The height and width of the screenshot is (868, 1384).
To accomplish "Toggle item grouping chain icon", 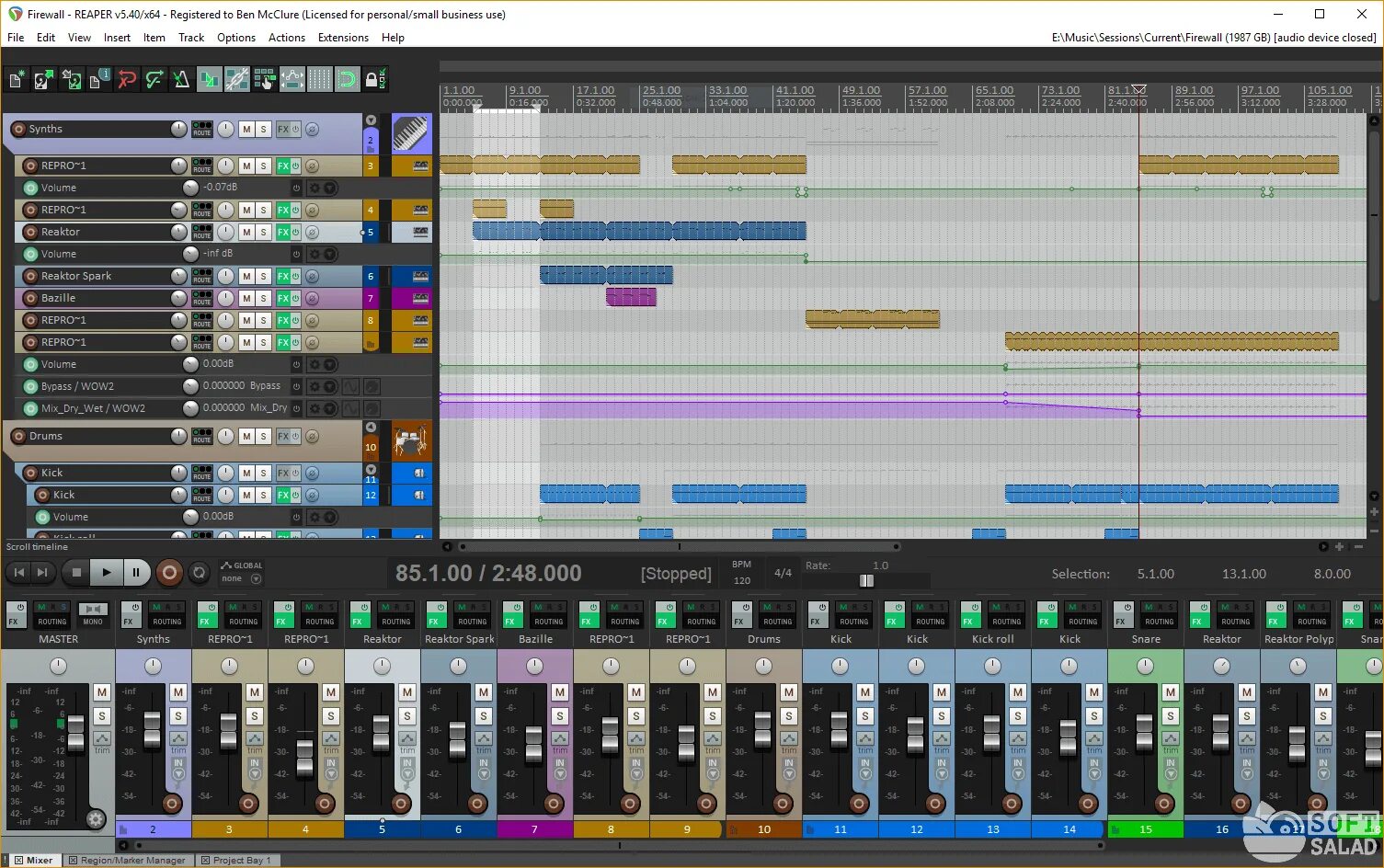I will pos(237,80).
